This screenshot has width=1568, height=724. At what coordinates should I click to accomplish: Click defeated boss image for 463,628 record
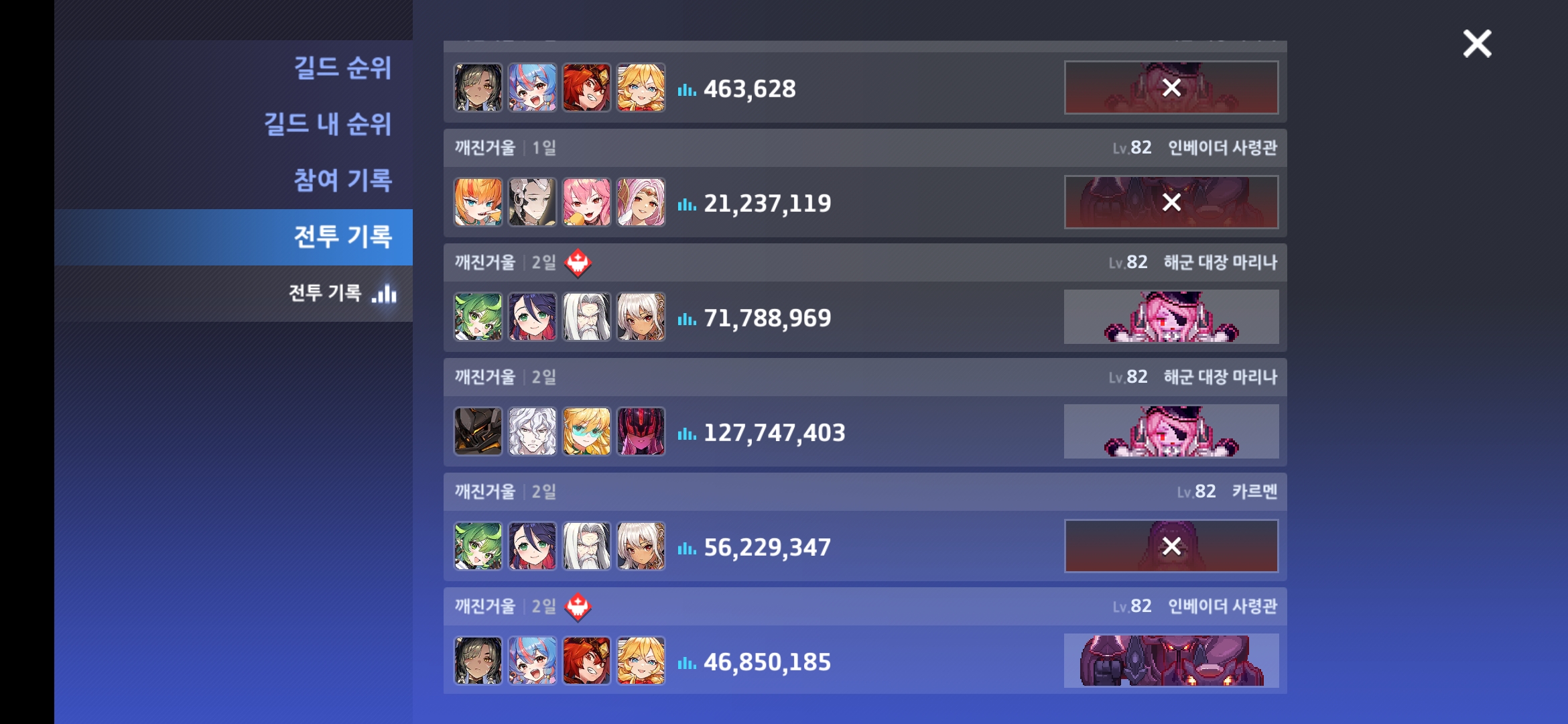[x=1171, y=88]
